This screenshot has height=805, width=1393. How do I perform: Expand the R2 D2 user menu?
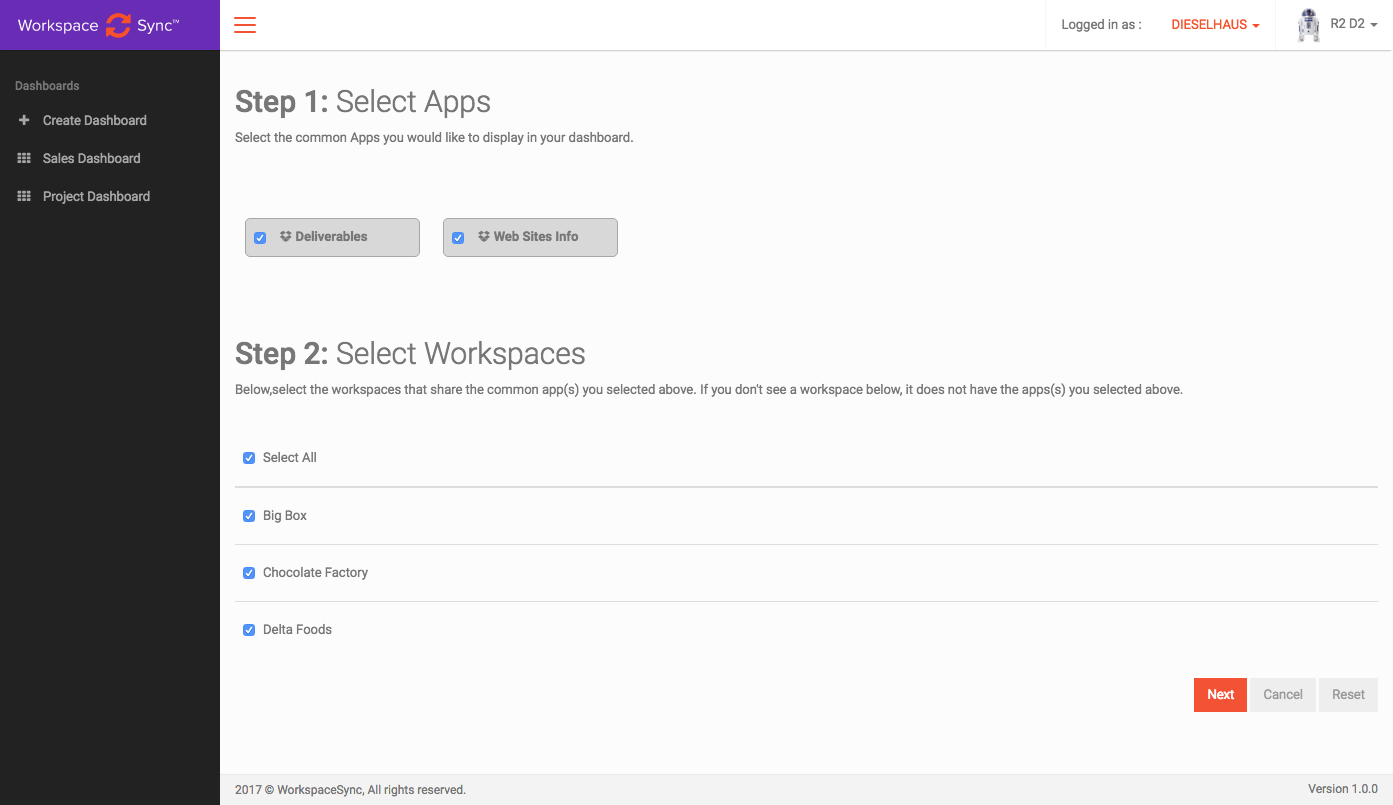[1353, 24]
